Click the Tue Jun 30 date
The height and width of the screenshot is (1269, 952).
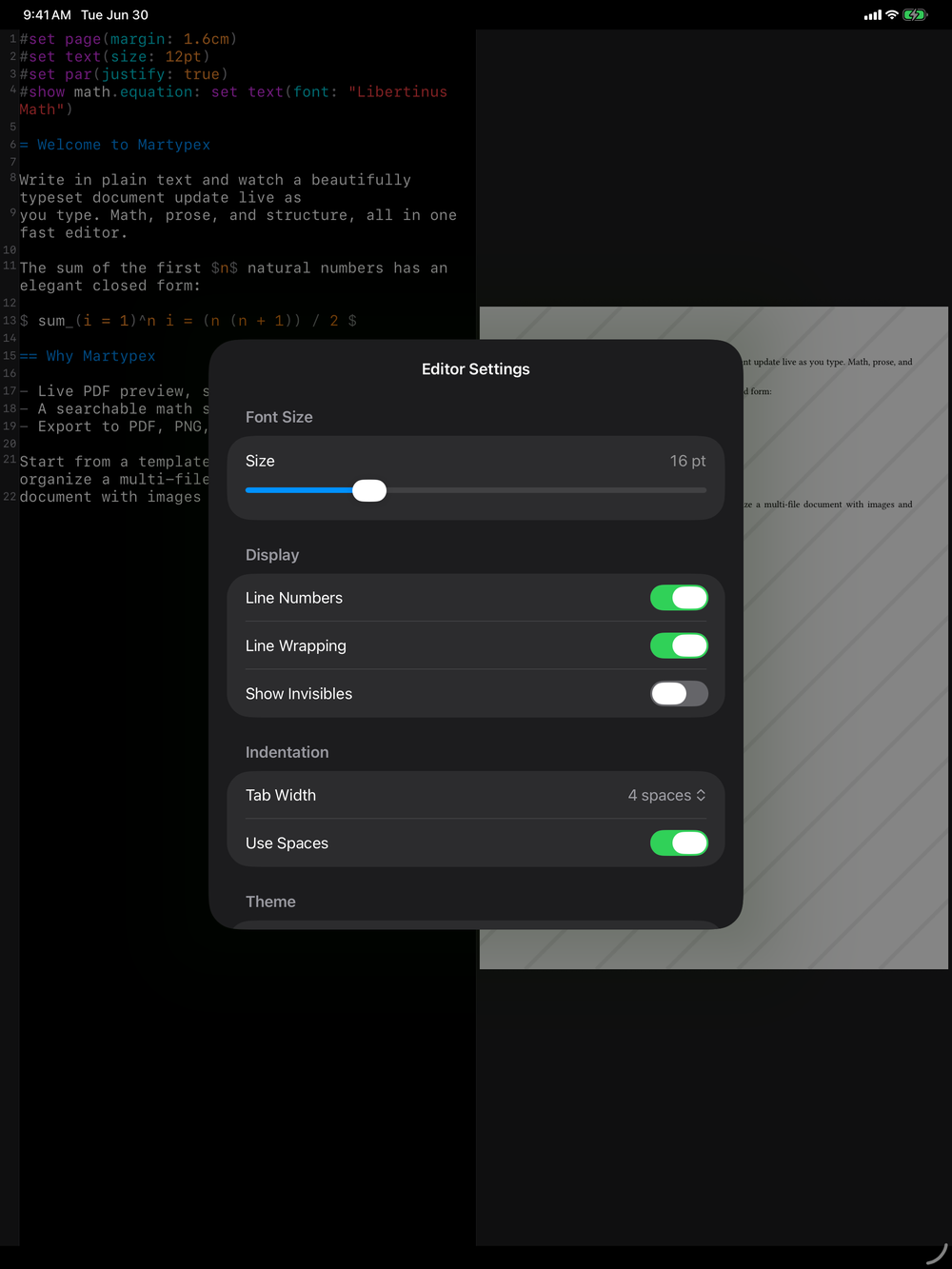pos(114,15)
